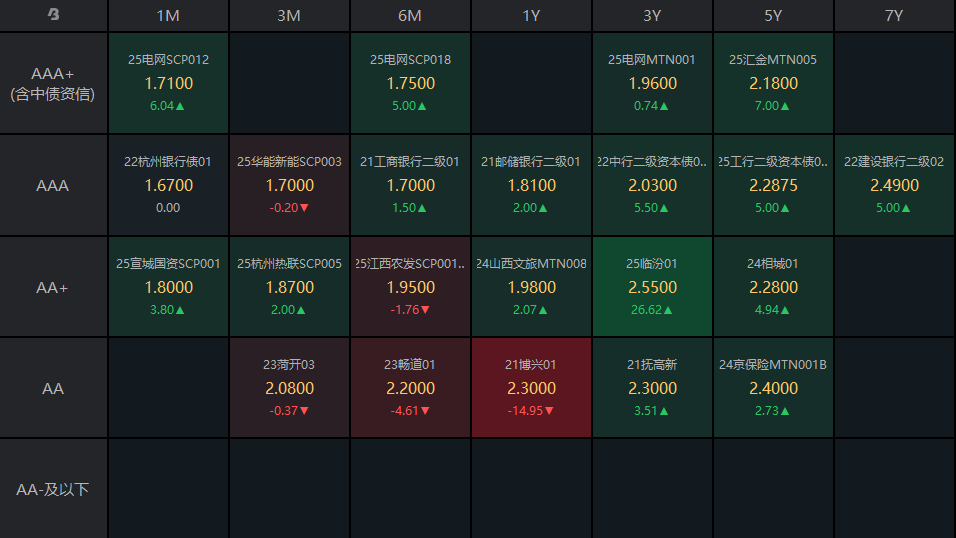Open the 22杭州银行债01 bond cell
The image size is (956, 538).
(168, 185)
